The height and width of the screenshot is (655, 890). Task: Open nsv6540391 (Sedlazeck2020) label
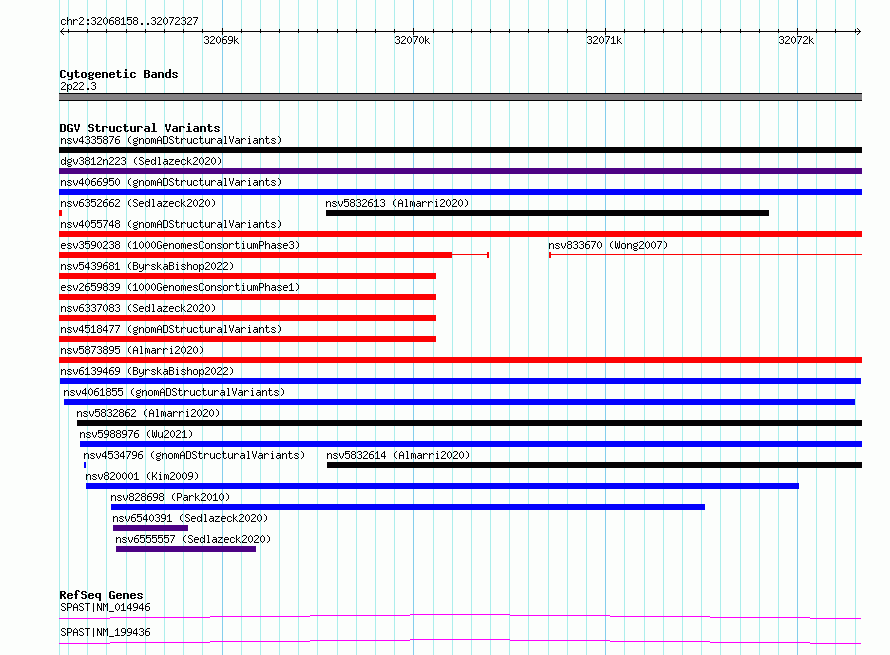point(190,518)
